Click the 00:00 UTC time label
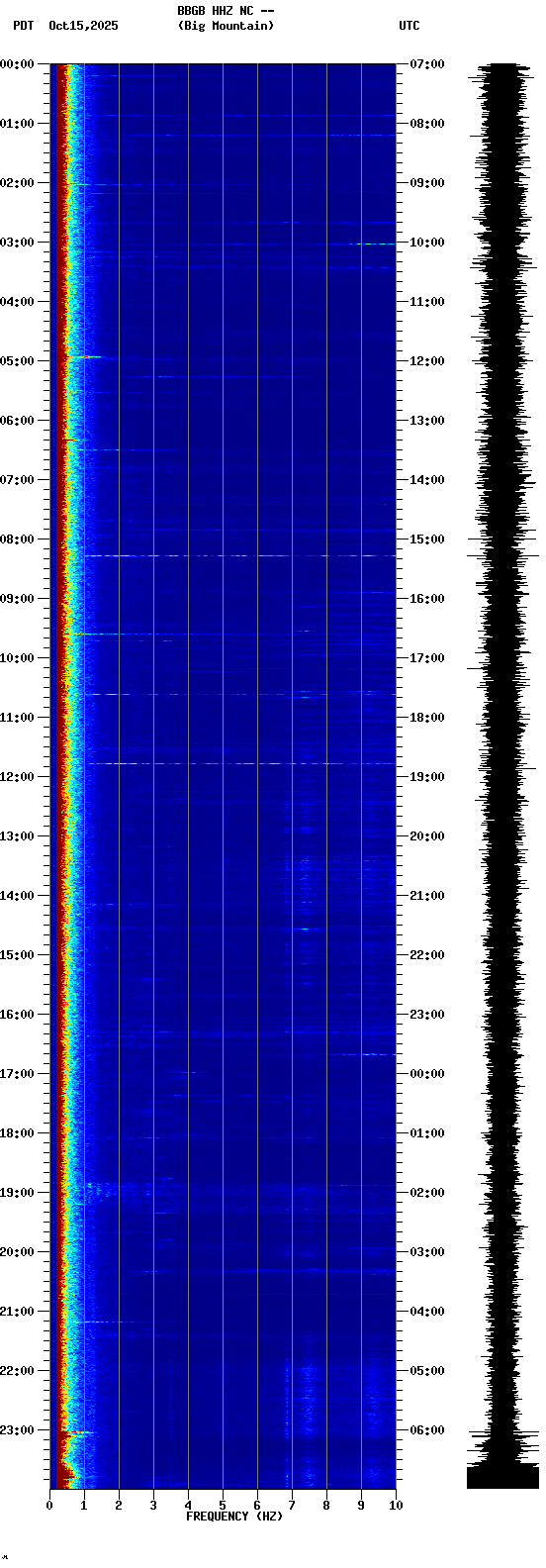Viewport: 546px width, 1568px height. pyautogui.click(x=427, y=1074)
